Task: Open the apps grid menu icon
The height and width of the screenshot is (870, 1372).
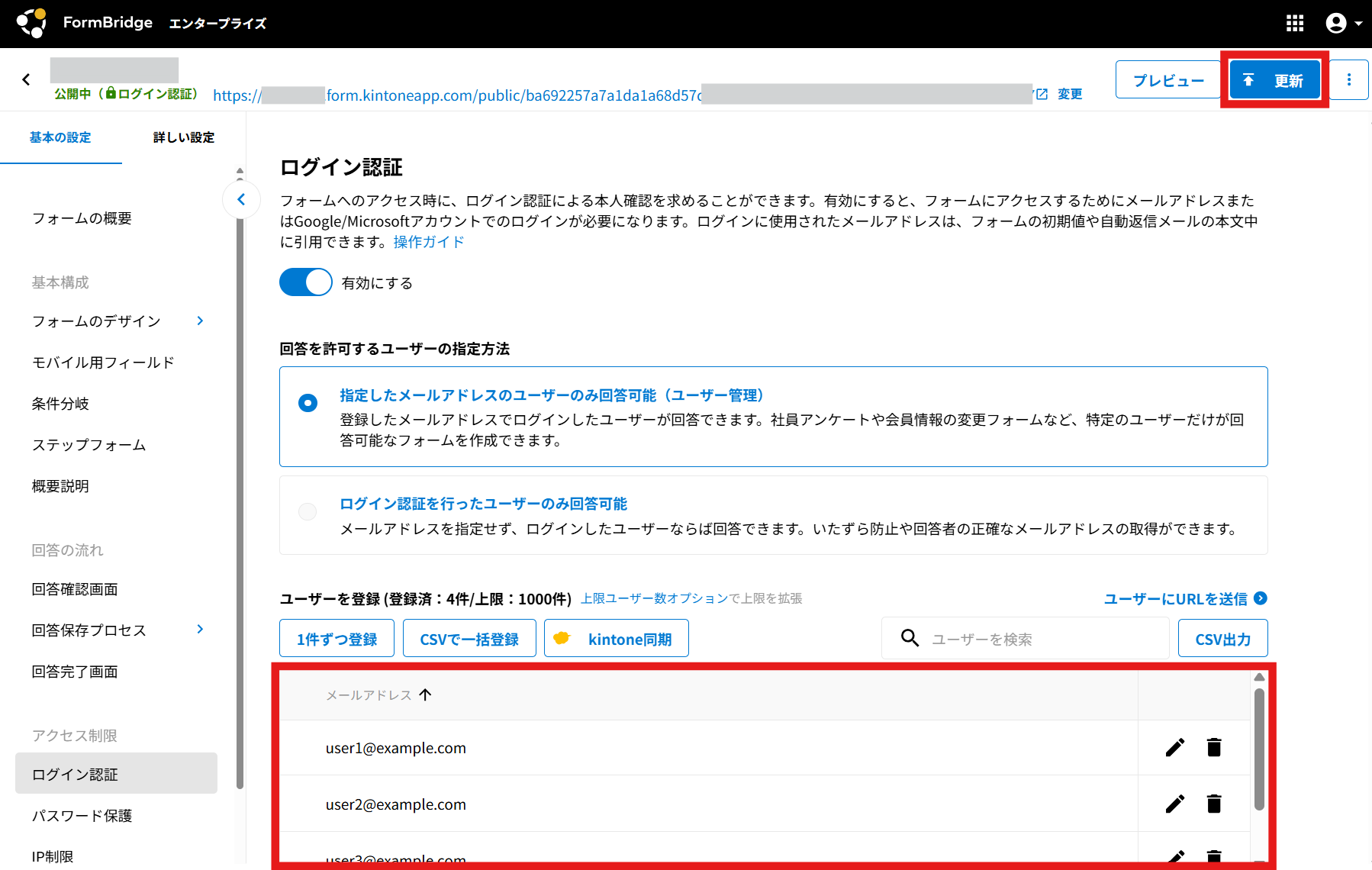Action: pos(1294,24)
